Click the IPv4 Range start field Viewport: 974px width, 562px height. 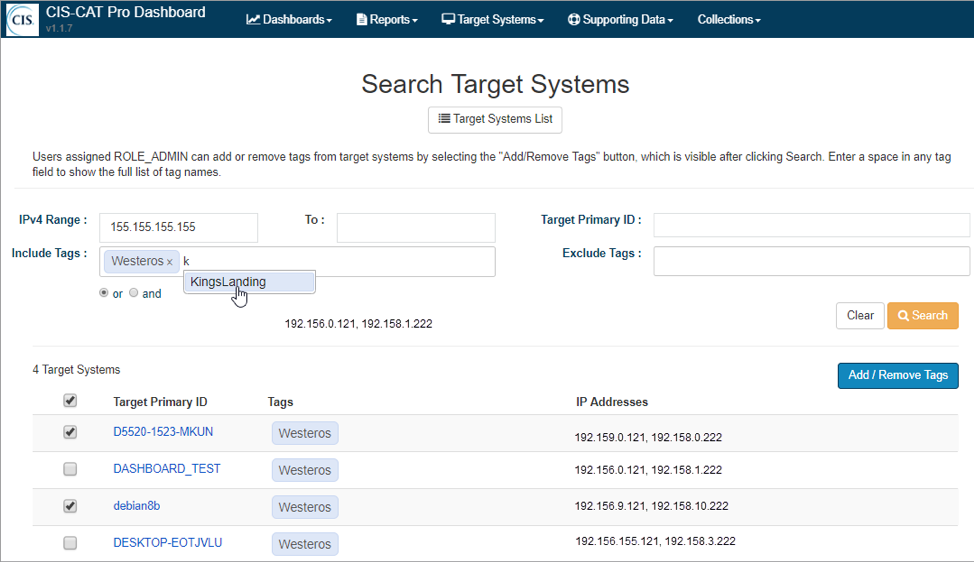click(x=178, y=227)
